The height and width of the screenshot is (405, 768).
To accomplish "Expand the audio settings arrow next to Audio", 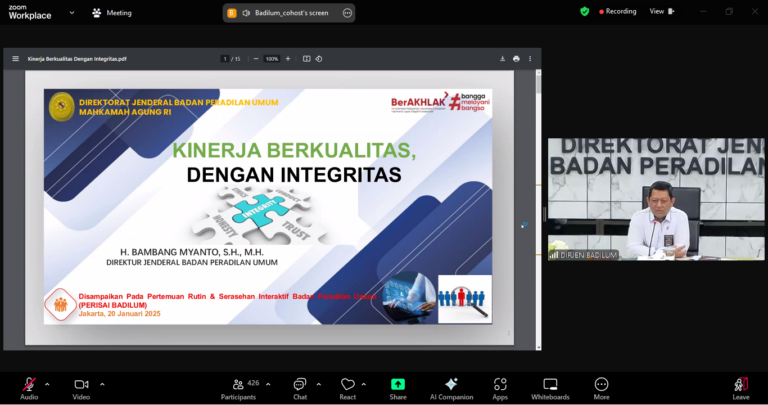I will point(47,383).
